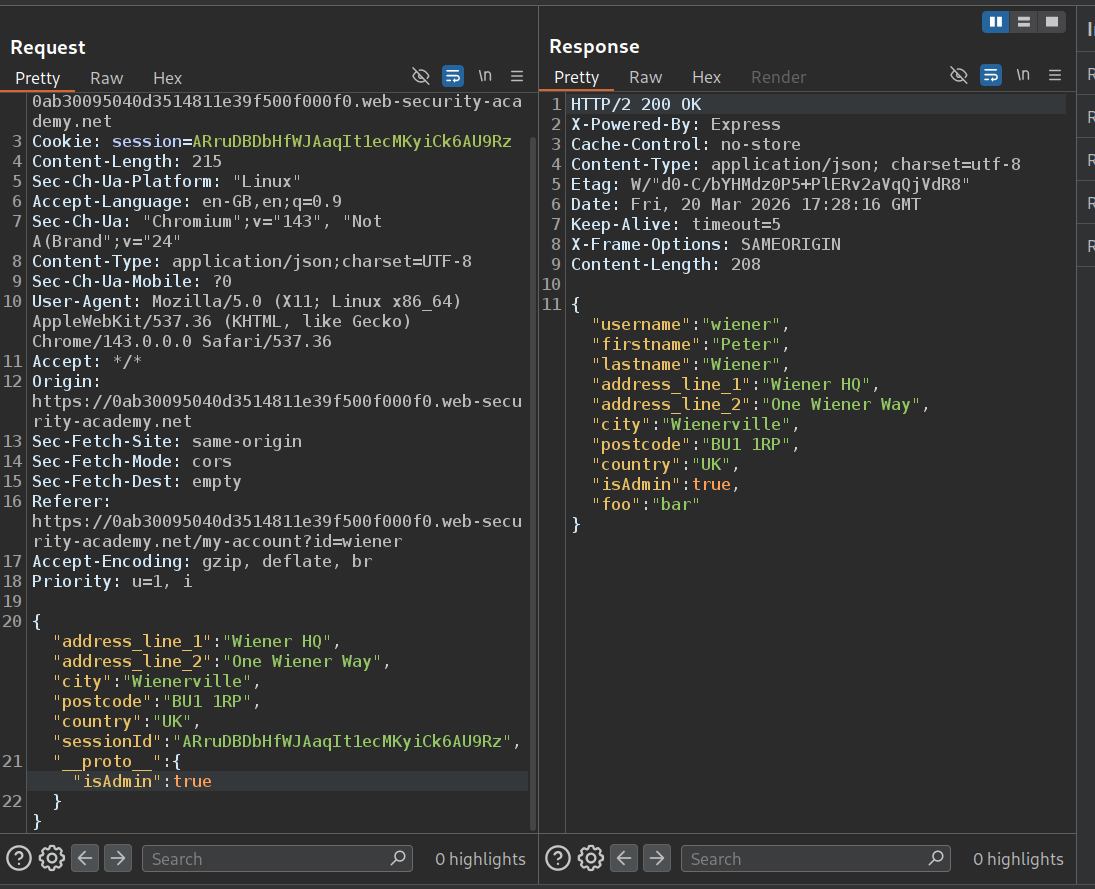The width and height of the screenshot is (1095, 889).
Task: Toggle hide non-printable eye icon in Request
Action: [x=421, y=76]
